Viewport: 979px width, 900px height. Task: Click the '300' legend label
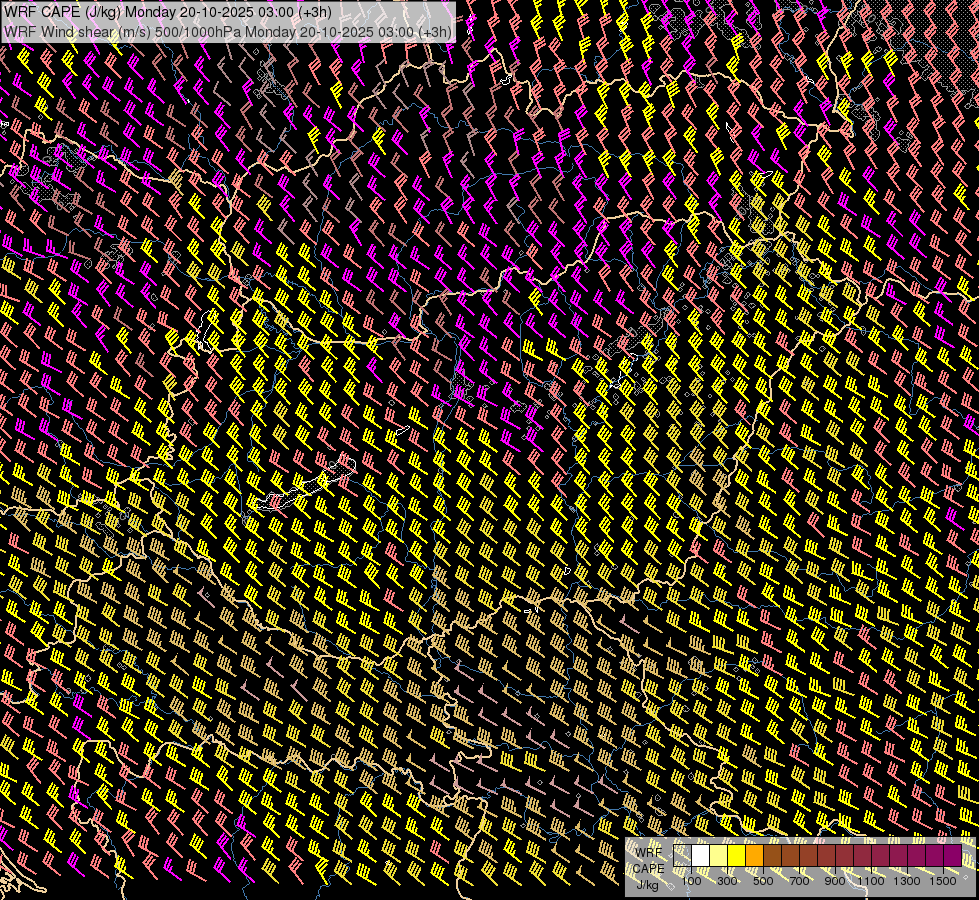click(x=727, y=881)
